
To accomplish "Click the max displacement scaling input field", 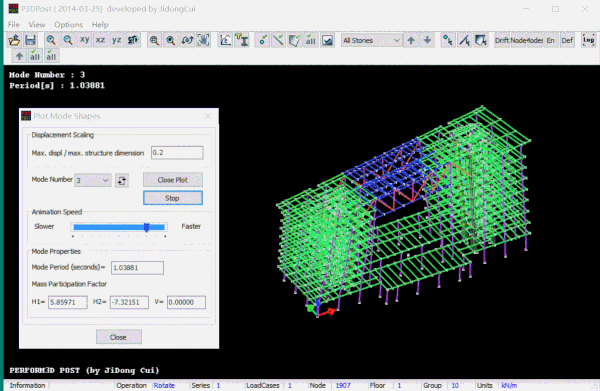I will coord(177,153).
